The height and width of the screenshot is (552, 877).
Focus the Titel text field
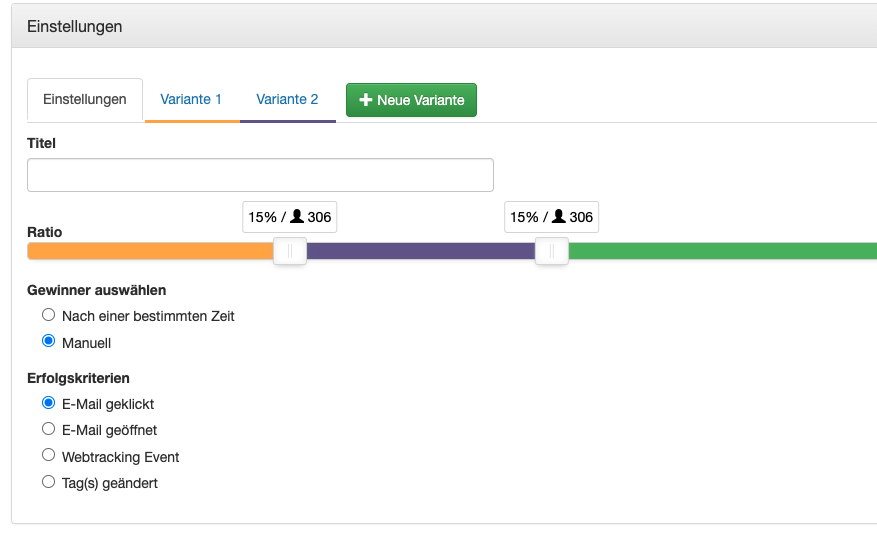point(260,175)
